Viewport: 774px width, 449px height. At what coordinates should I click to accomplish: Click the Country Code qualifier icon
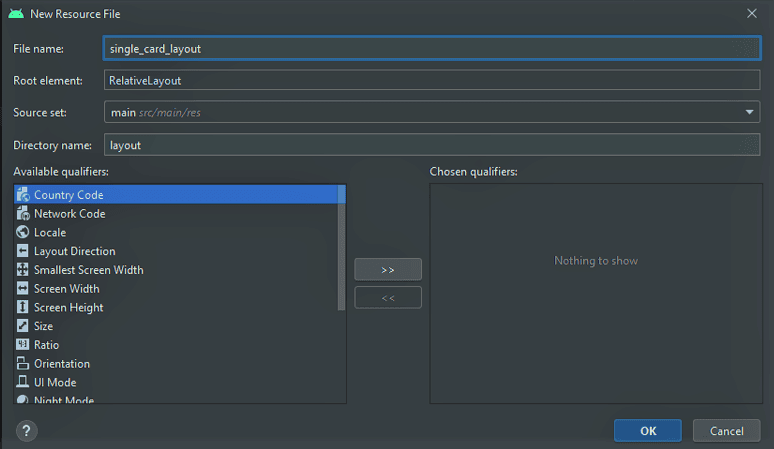pos(23,195)
